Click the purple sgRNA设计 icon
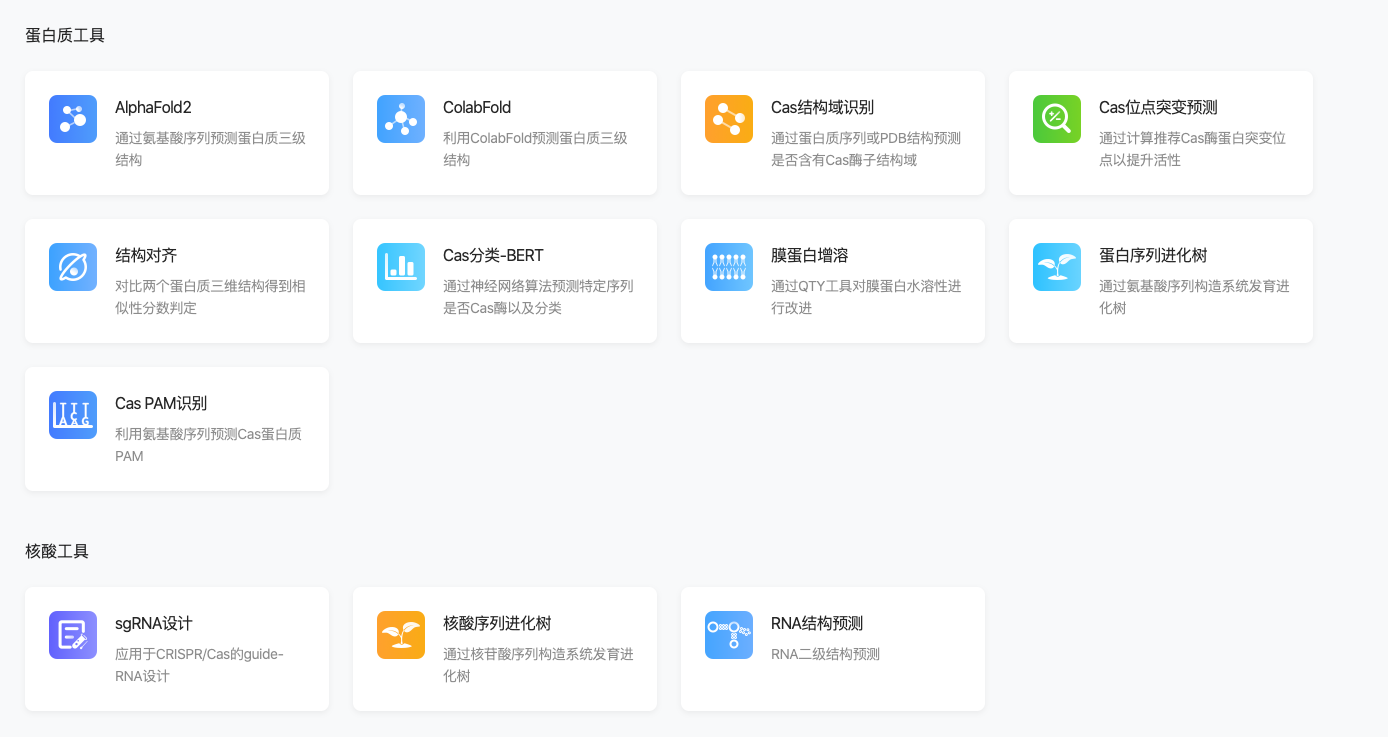This screenshot has height=737, width=1388. [x=73, y=635]
